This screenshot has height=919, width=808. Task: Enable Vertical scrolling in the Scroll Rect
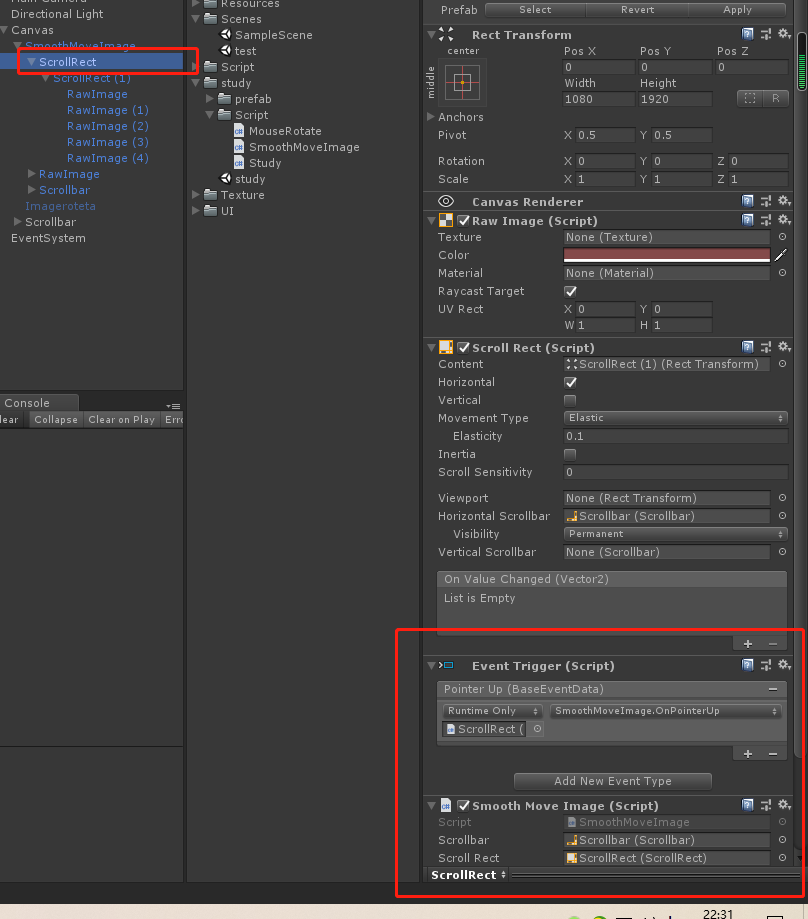pyautogui.click(x=570, y=399)
